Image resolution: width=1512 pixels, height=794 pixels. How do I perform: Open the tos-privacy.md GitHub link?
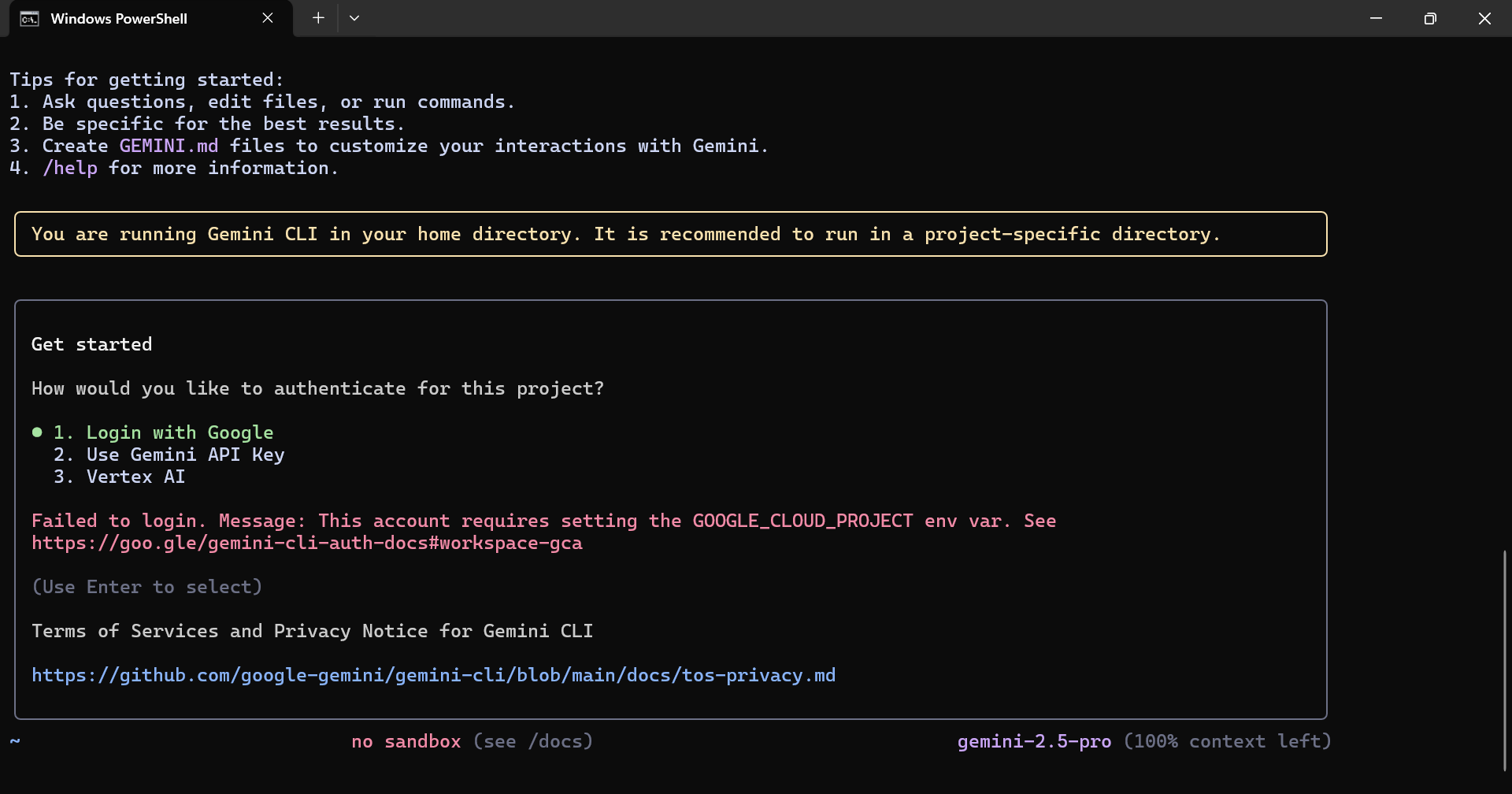(x=434, y=675)
